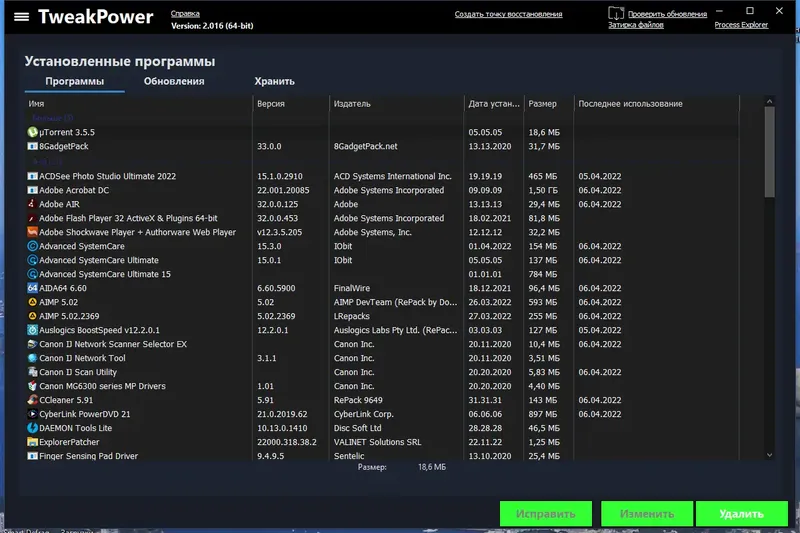Switch to the Обновления tab
800x533 pixels.
(174, 81)
